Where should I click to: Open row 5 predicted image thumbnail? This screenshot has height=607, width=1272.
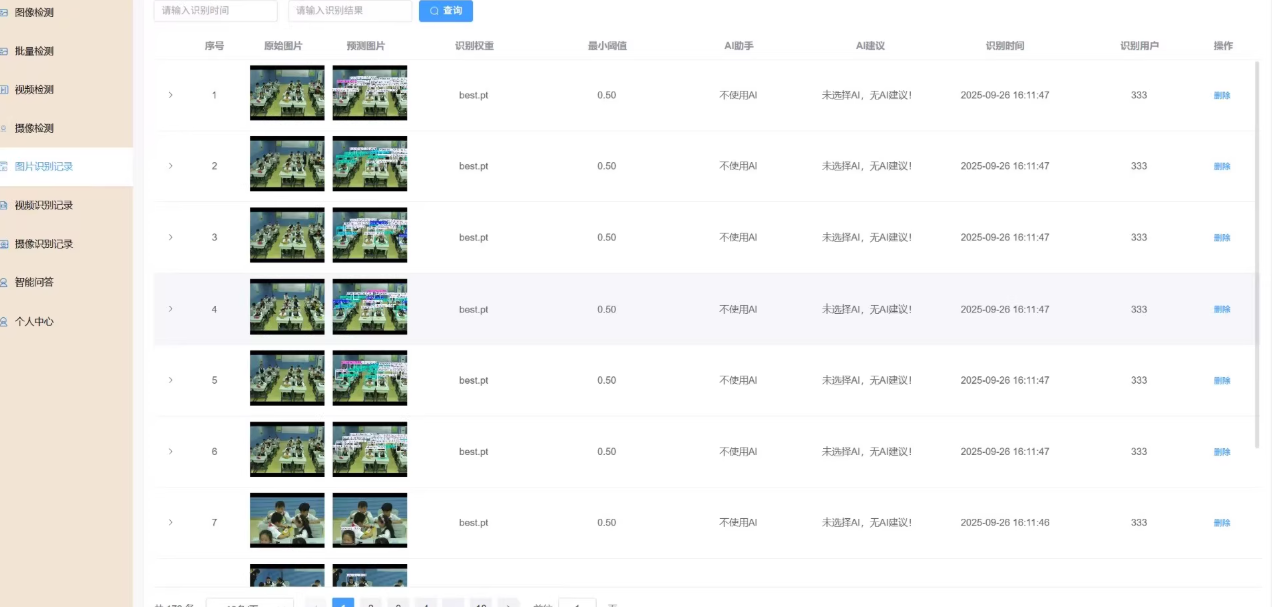click(370, 378)
